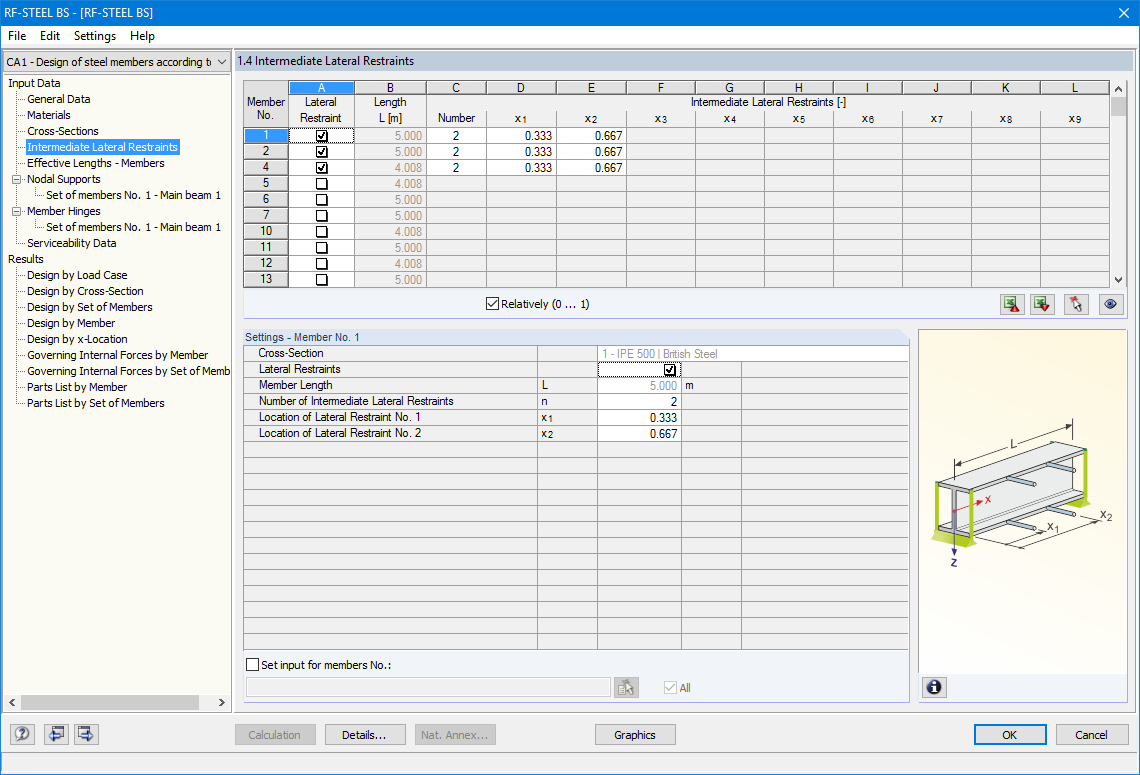This screenshot has height=775, width=1140.
Task: Click navigator horizontal scrollbar right arrow
Action: (222, 702)
